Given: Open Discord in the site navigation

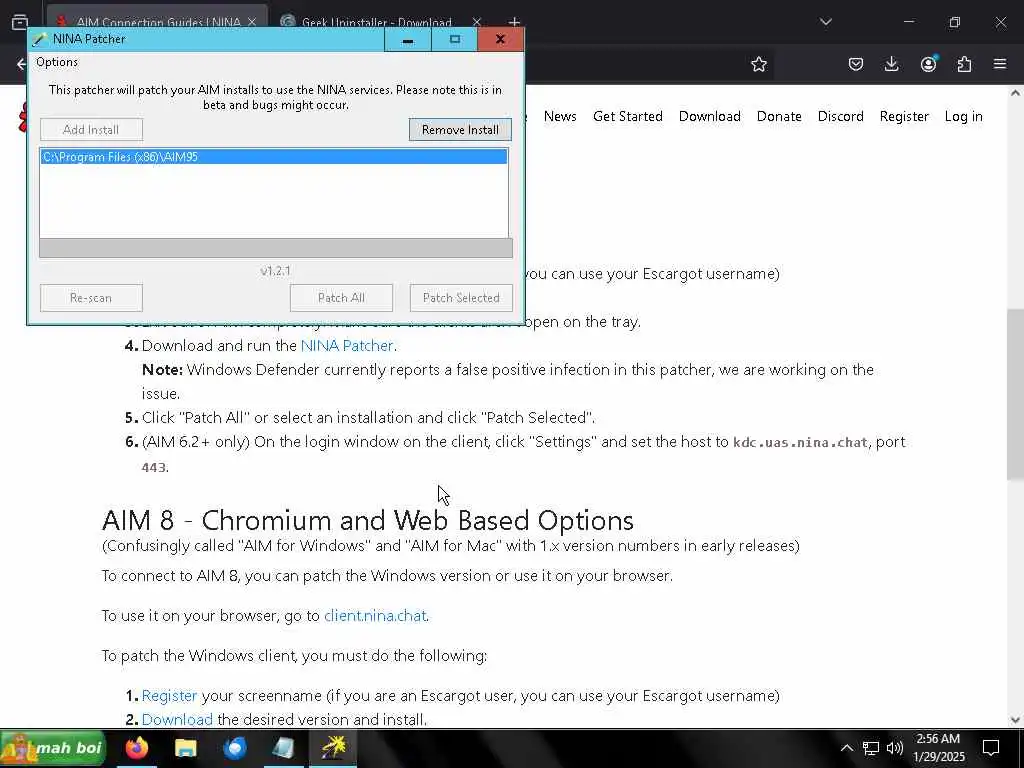Looking at the screenshot, I should (840, 116).
